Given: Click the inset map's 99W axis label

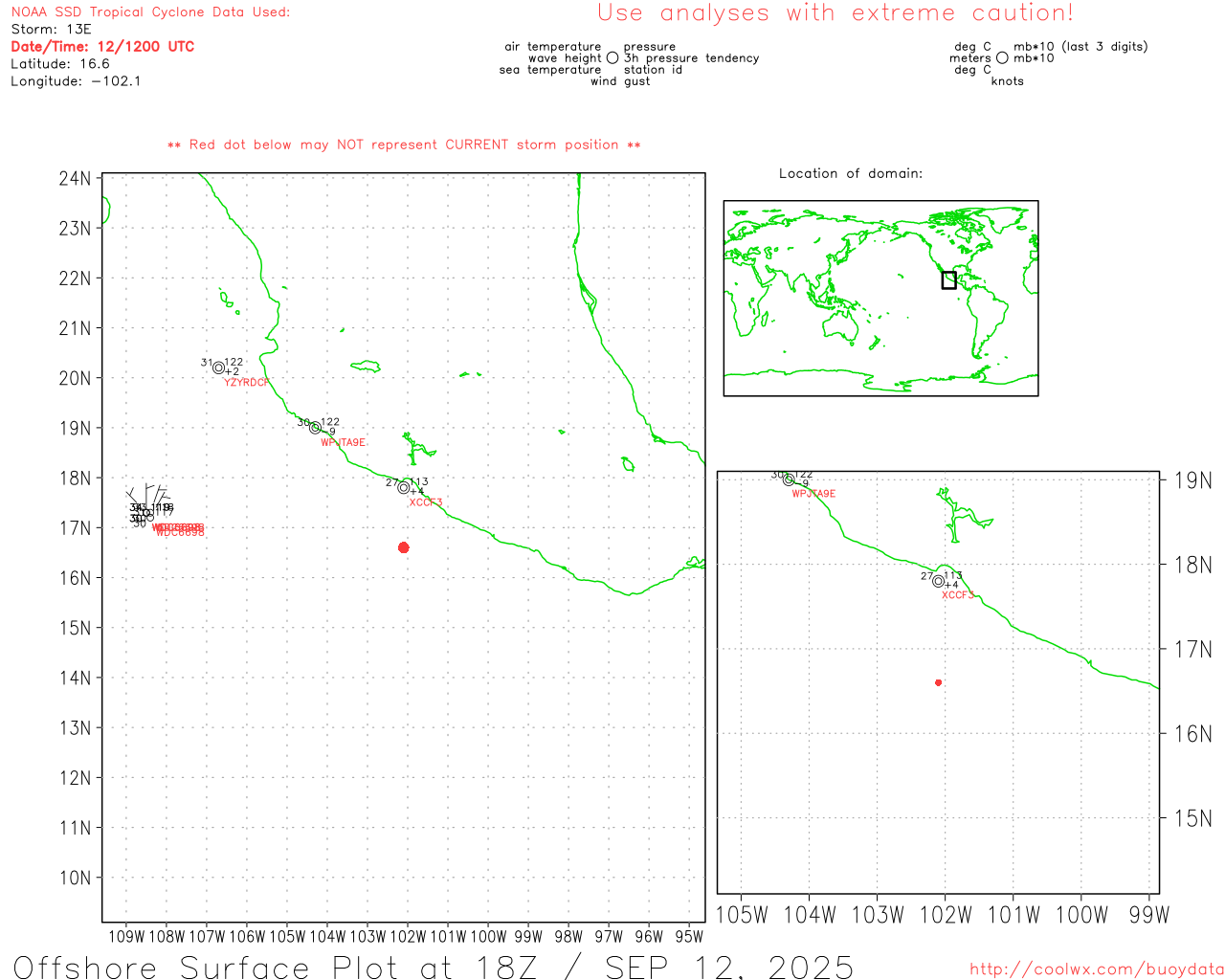Looking at the screenshot, I should point(1149,915).
